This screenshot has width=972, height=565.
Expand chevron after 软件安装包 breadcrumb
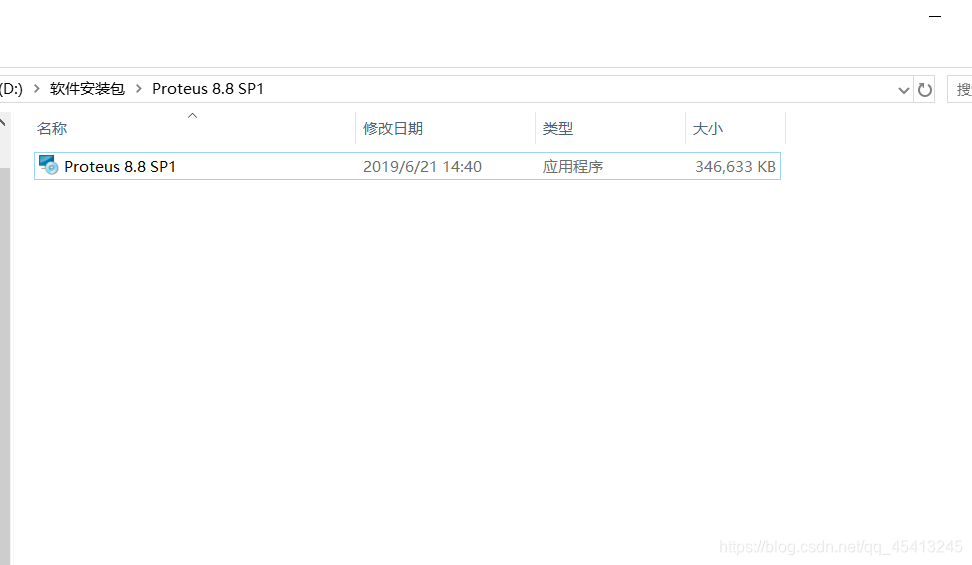click(139, 89)
